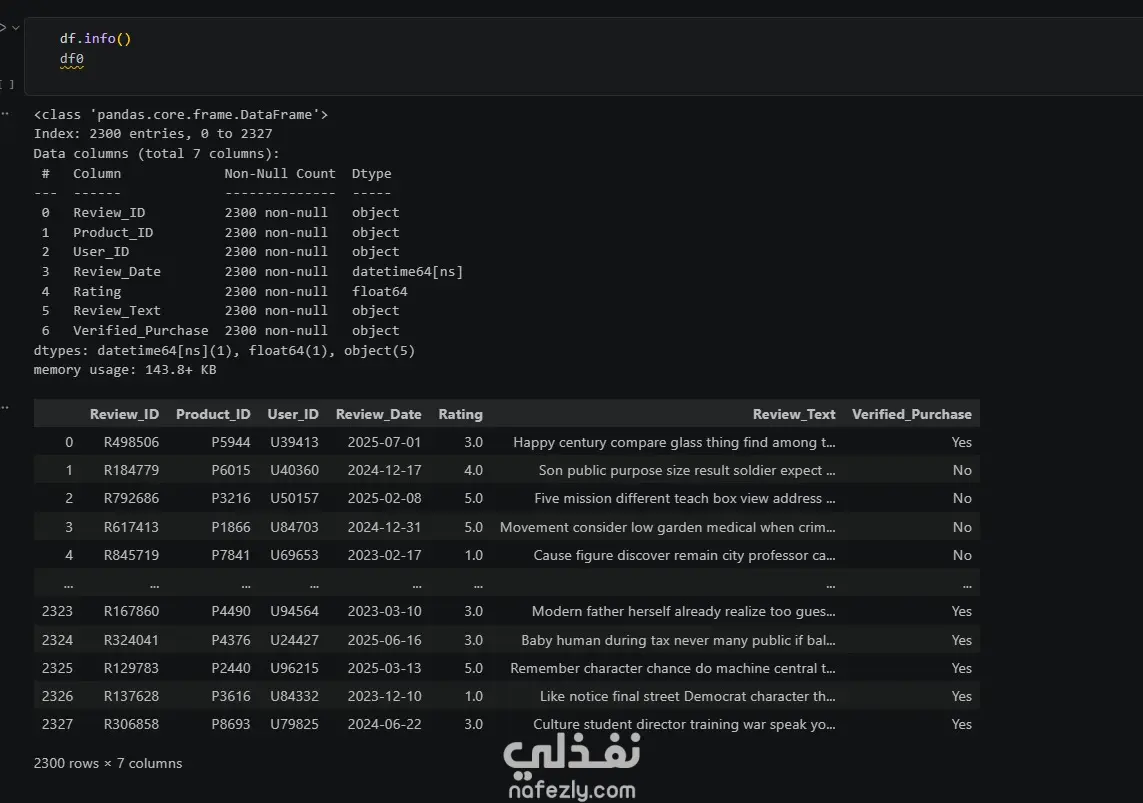Click review date 2024-06-22
This screenshot has height=803, width=1143.
pyautogui.click(x=384, y=724)
